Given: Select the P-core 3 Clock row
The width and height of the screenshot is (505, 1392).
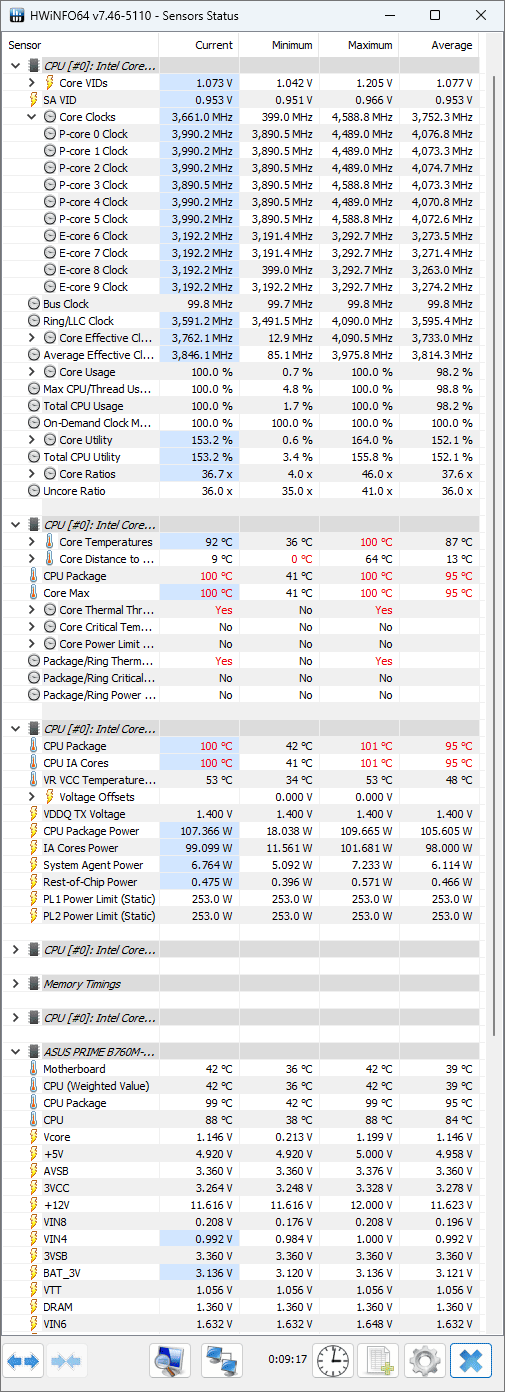Looking at the screenshot, I should (x=241, y=185).
